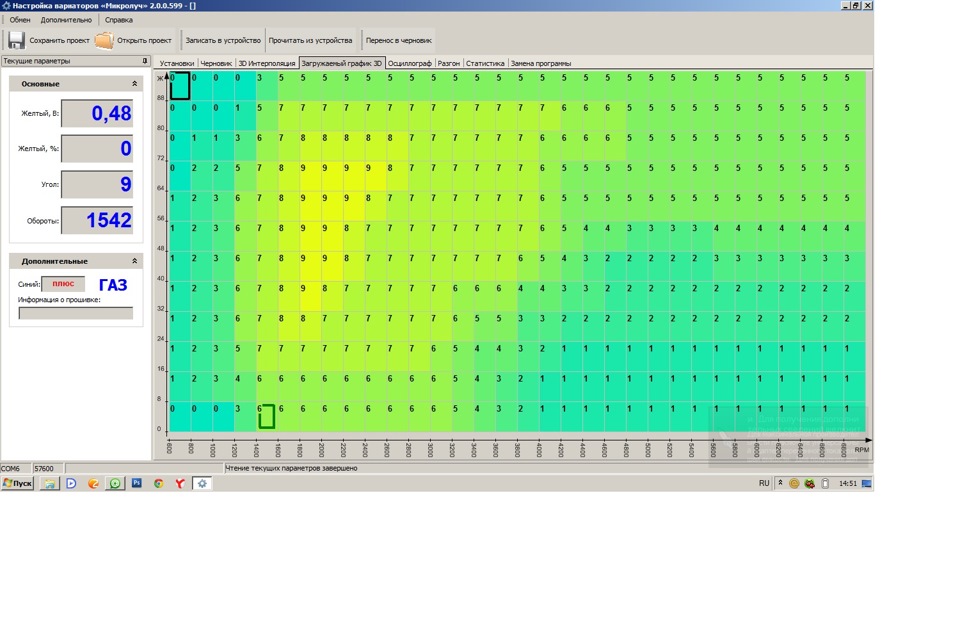Viewport: 960px width, 637px height.
Task: Switch the RU keyboard language indicator
Action: (764, 483)
